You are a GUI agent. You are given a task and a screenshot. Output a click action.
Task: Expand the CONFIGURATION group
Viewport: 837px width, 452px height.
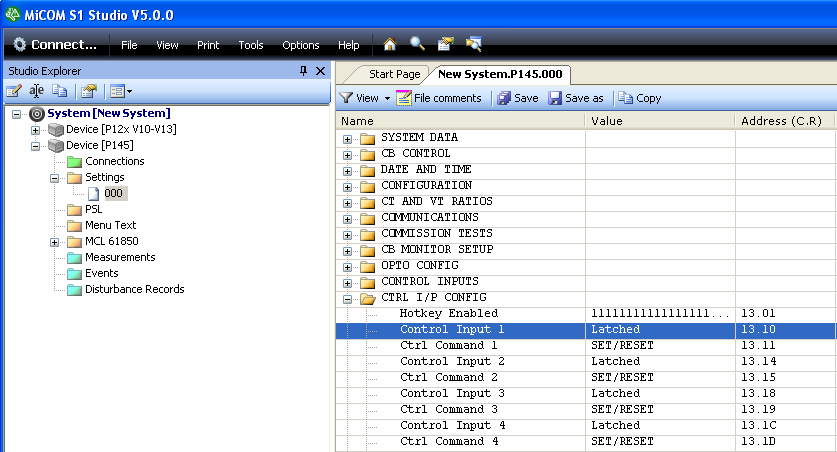(x=348, y=187)
